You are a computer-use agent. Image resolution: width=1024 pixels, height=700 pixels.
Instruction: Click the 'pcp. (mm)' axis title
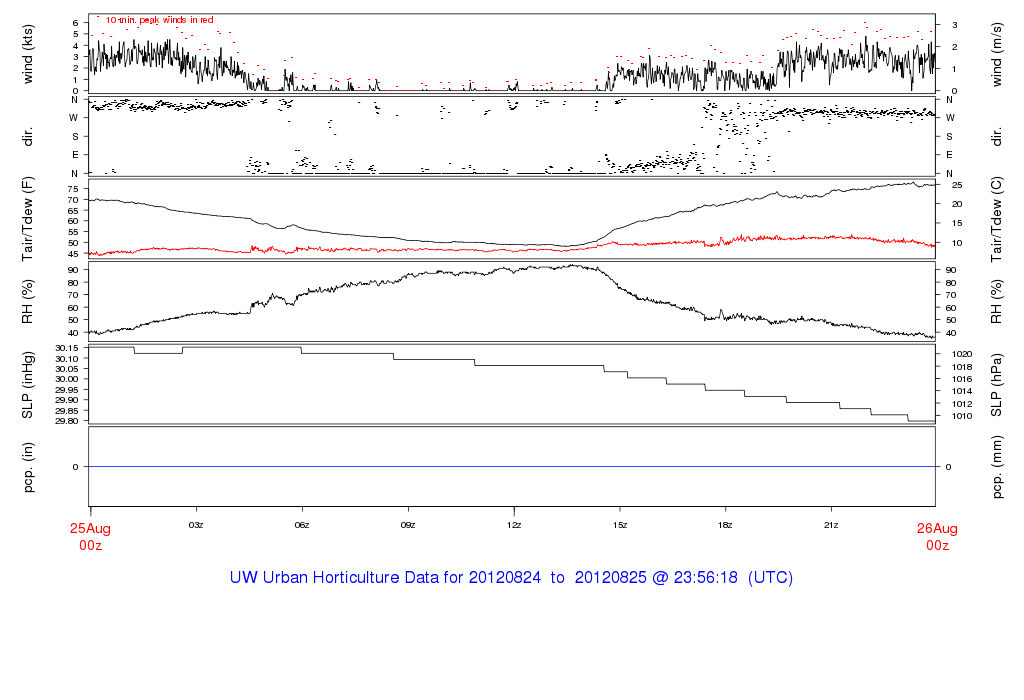(x=997, y=467)
